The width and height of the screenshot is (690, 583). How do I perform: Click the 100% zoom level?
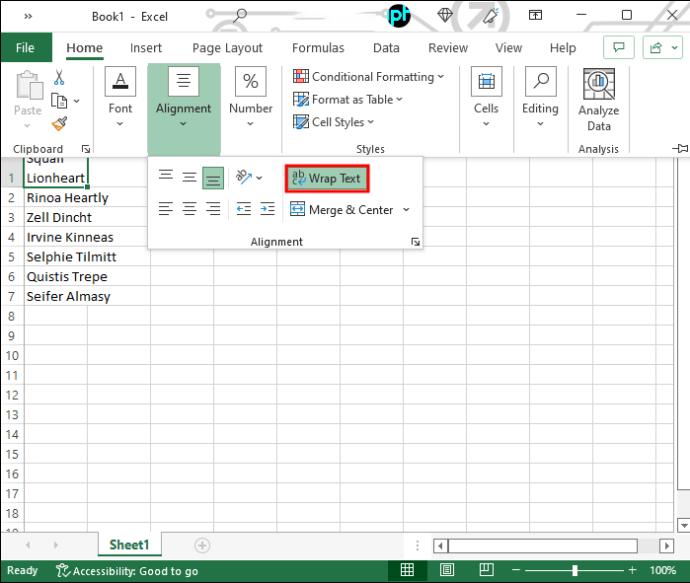pyautogui.click(x=663, y=570)
